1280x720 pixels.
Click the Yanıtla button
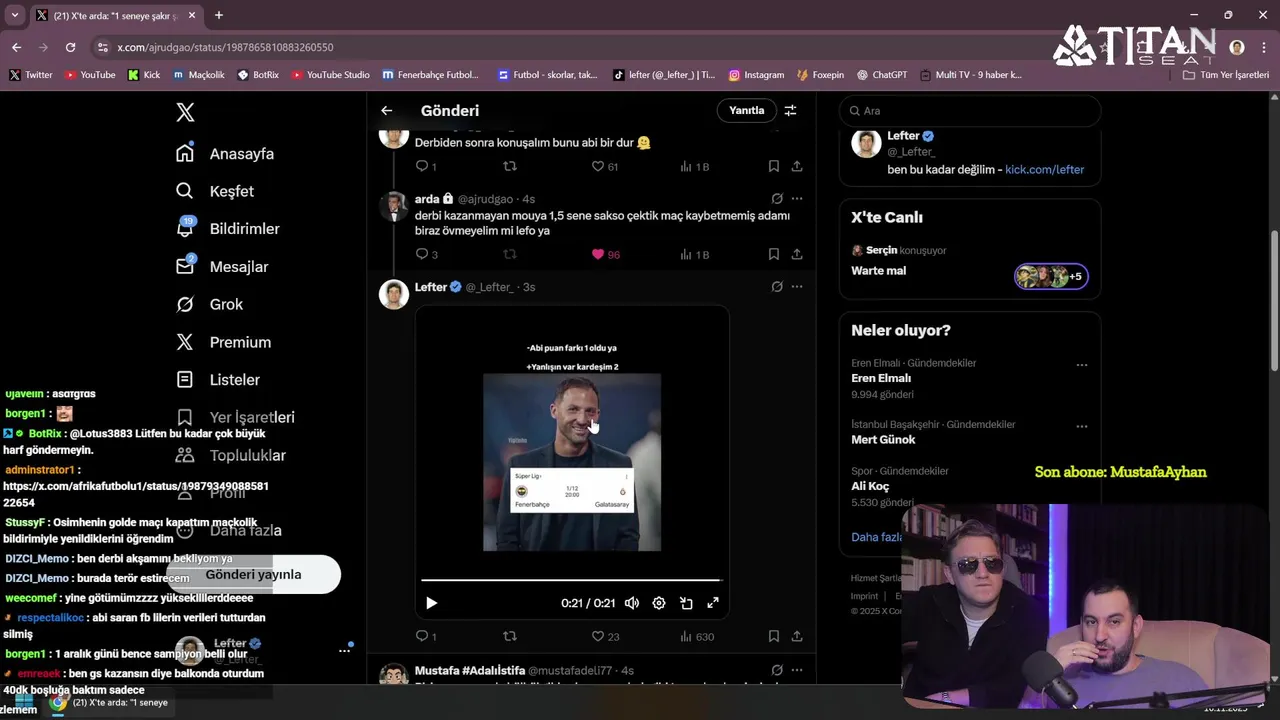click(746, 111)
